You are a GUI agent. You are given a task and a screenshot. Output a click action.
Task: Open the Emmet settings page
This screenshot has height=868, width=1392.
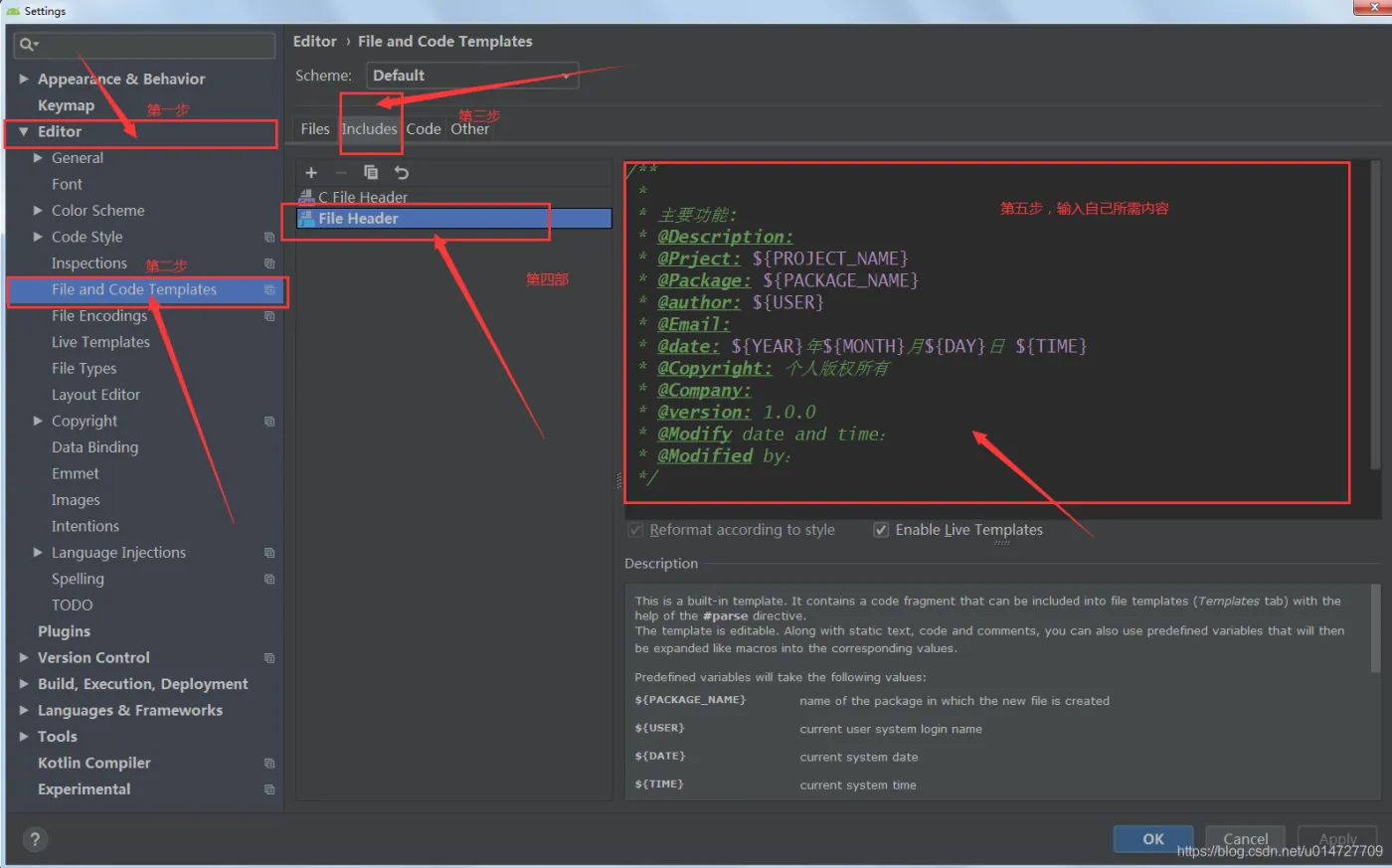point(76,473)
